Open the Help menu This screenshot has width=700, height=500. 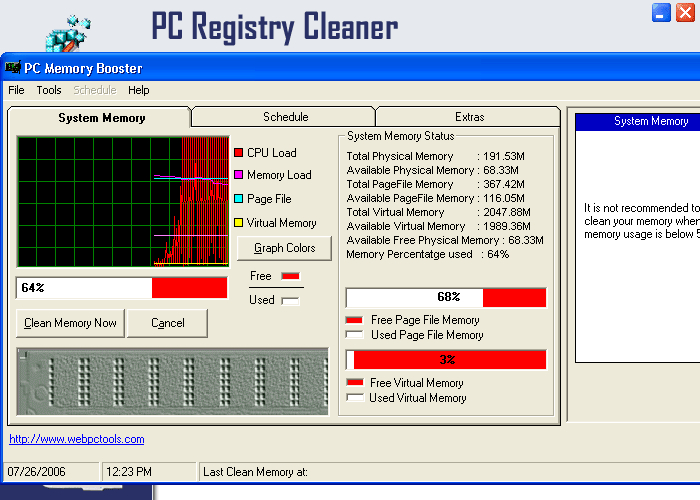138,90
